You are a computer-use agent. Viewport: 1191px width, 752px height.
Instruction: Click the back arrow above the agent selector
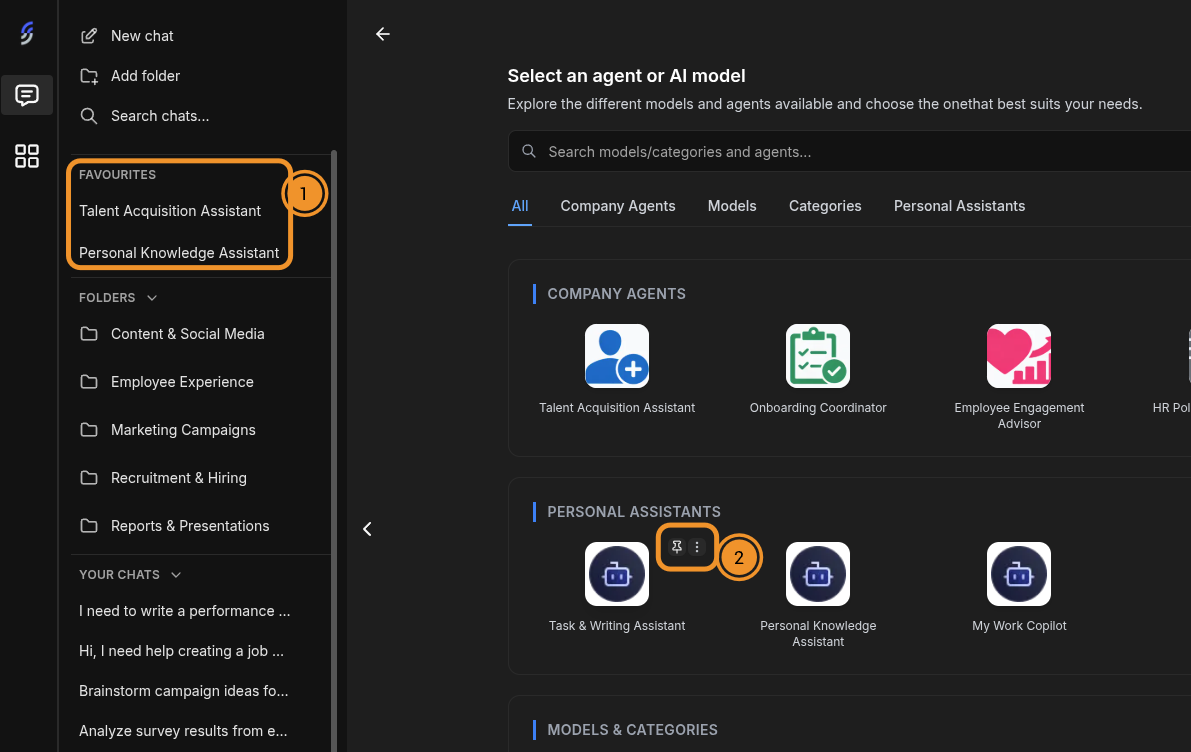[x=382, y=34]
